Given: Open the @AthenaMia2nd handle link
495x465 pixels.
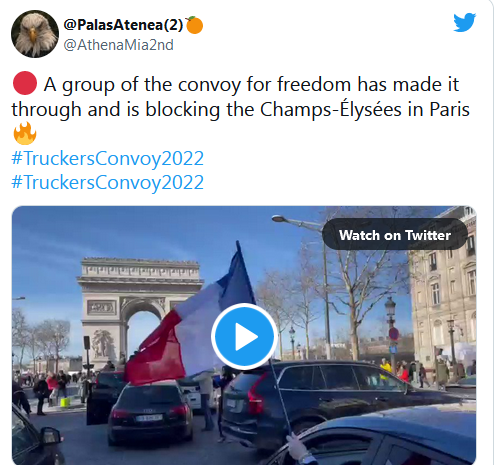Looking at the screenshot, I should pos(118,45).
